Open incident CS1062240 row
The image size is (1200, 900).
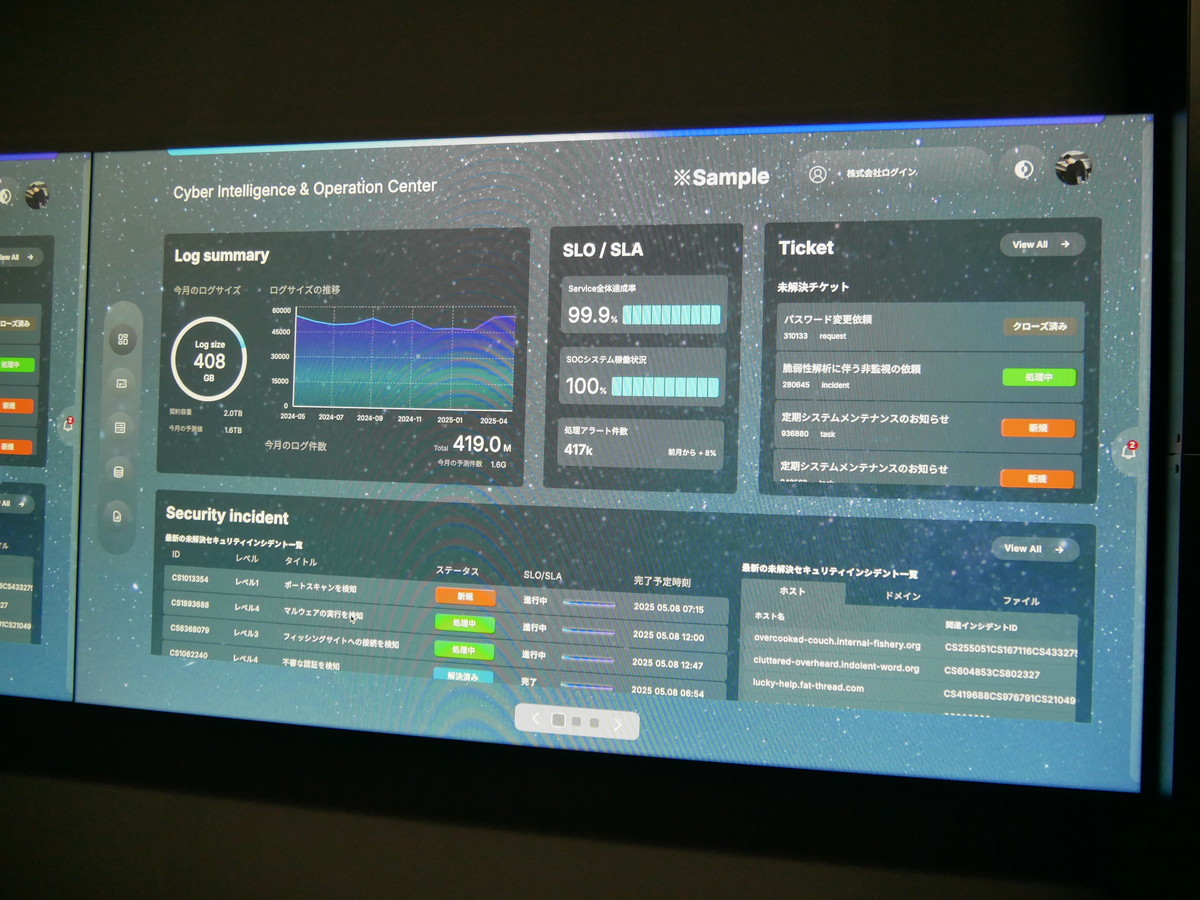(x=443, y=667)
